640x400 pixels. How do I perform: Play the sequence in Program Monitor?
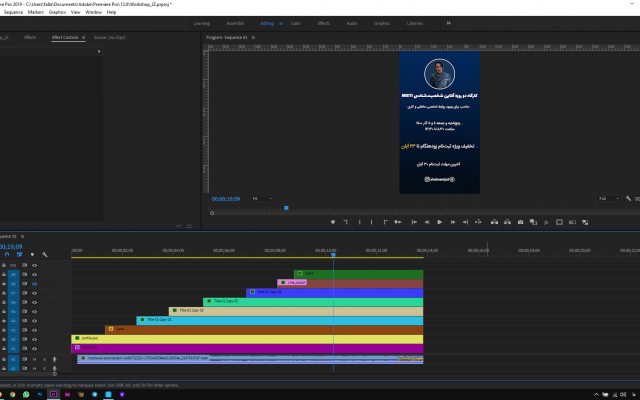pyautogui.click(x=440, y=222)
